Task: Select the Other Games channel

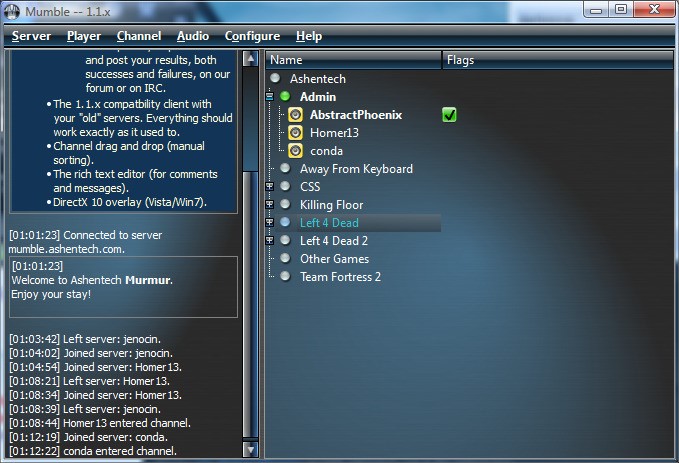Action: pos(335,259)
